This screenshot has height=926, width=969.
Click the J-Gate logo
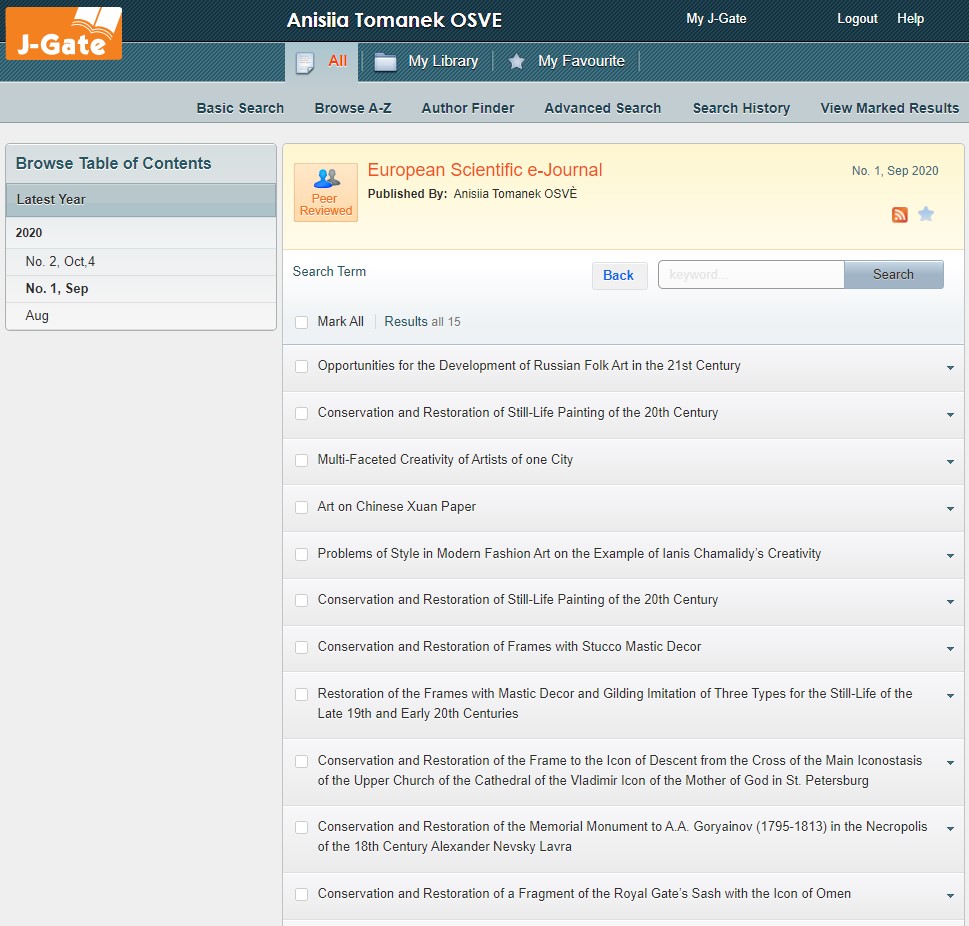[64, 34]
